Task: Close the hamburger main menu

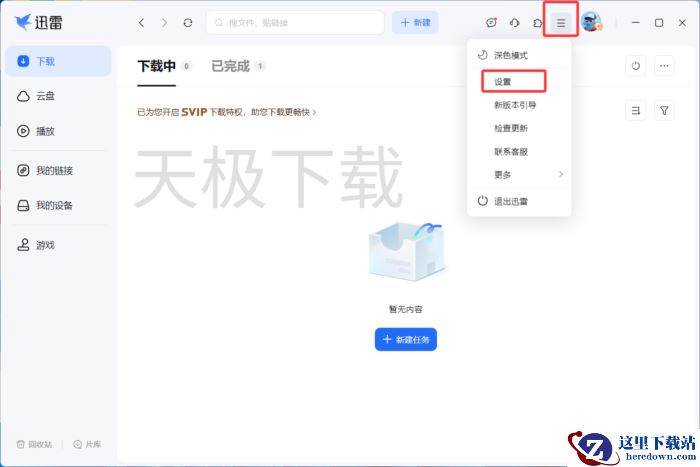Action: pyautogui.click(x=561, y=23)
